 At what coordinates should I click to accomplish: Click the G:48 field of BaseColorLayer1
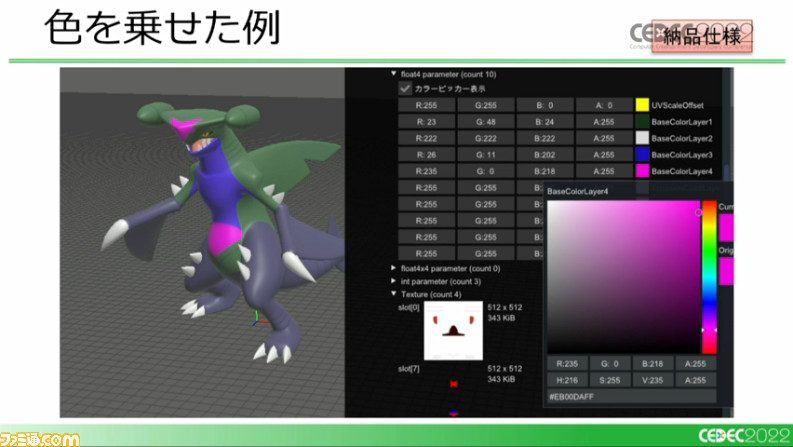point(486,122)
